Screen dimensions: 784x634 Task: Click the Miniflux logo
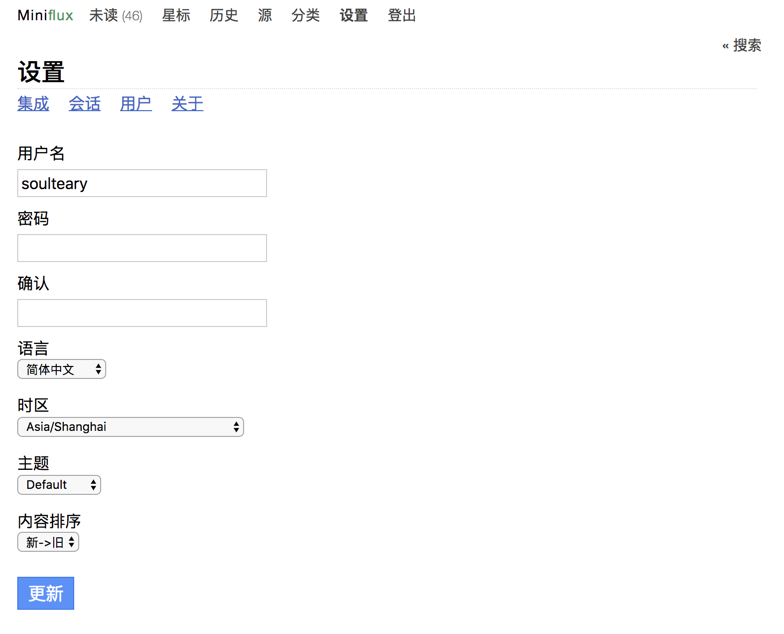click(45, 16)
